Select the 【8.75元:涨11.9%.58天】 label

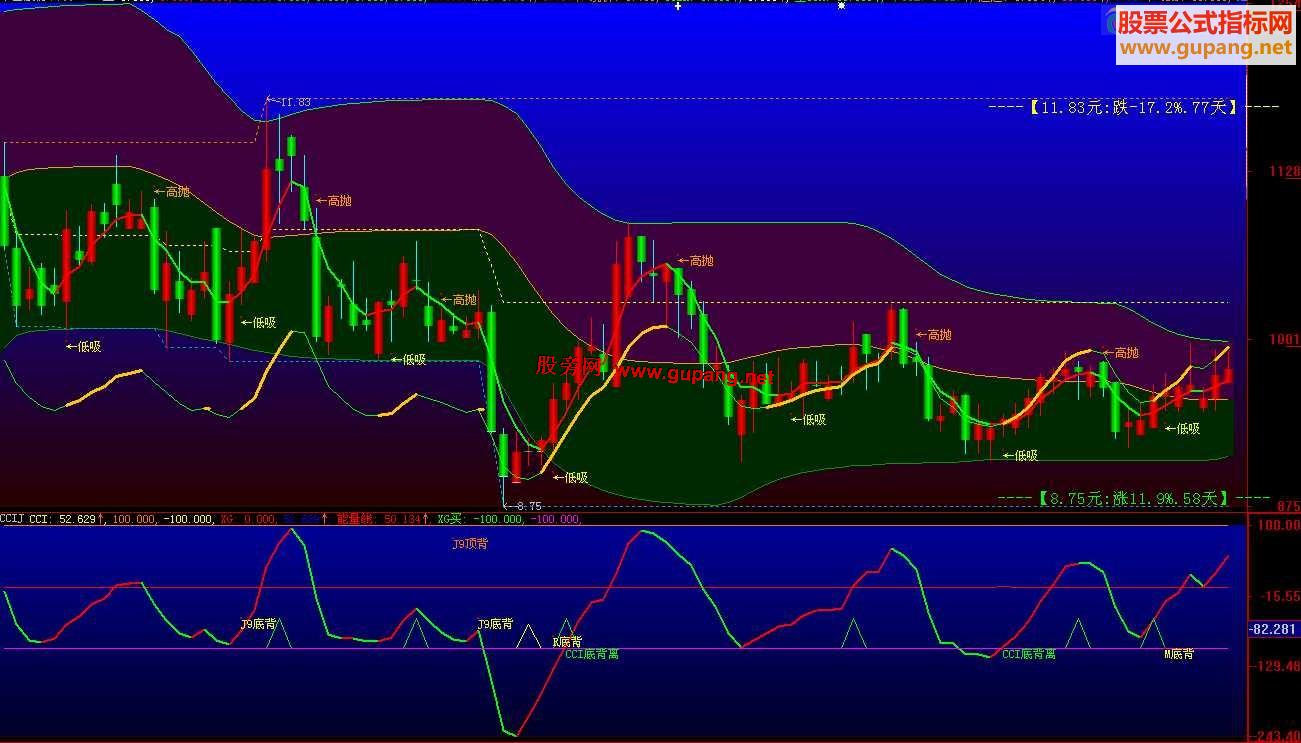tap(1134, 498)
